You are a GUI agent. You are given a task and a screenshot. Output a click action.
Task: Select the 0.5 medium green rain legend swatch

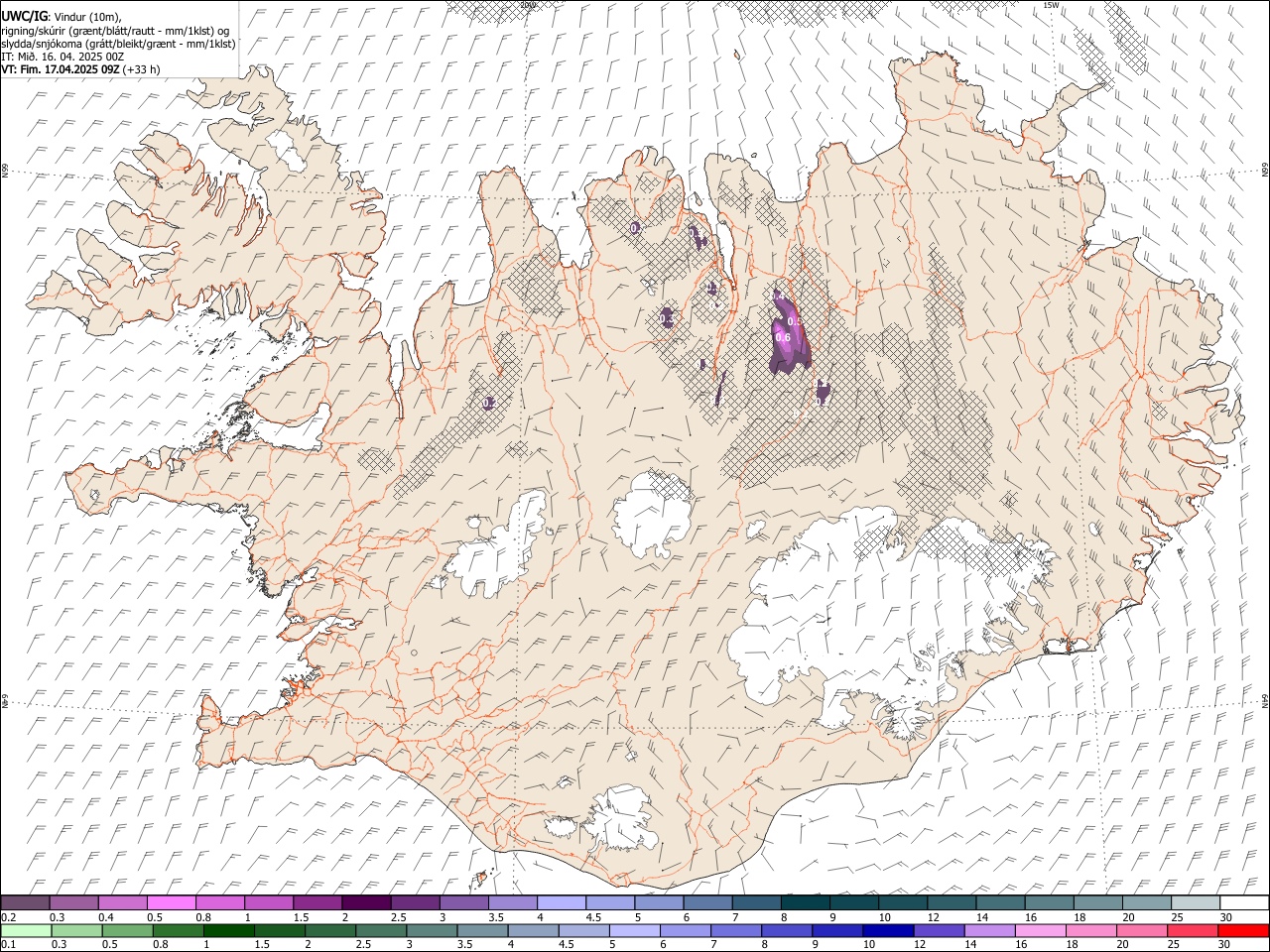coord(127,930)
